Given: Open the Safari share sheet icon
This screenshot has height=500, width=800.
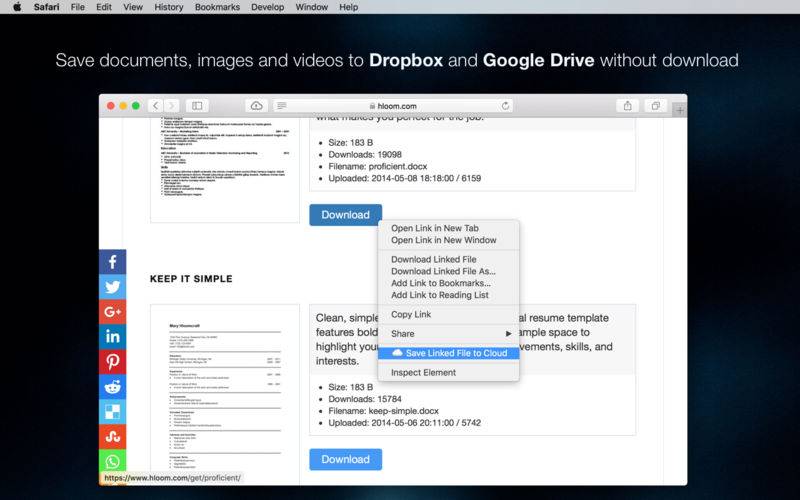Looking at the screenshot, I should (628, 106).
